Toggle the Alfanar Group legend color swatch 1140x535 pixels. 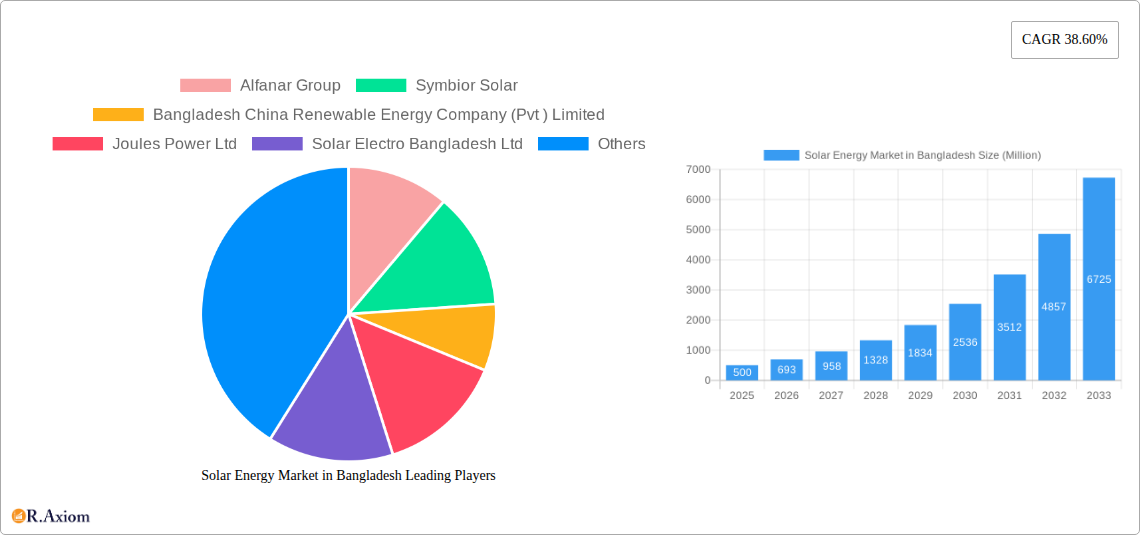(x=205, y=86)
